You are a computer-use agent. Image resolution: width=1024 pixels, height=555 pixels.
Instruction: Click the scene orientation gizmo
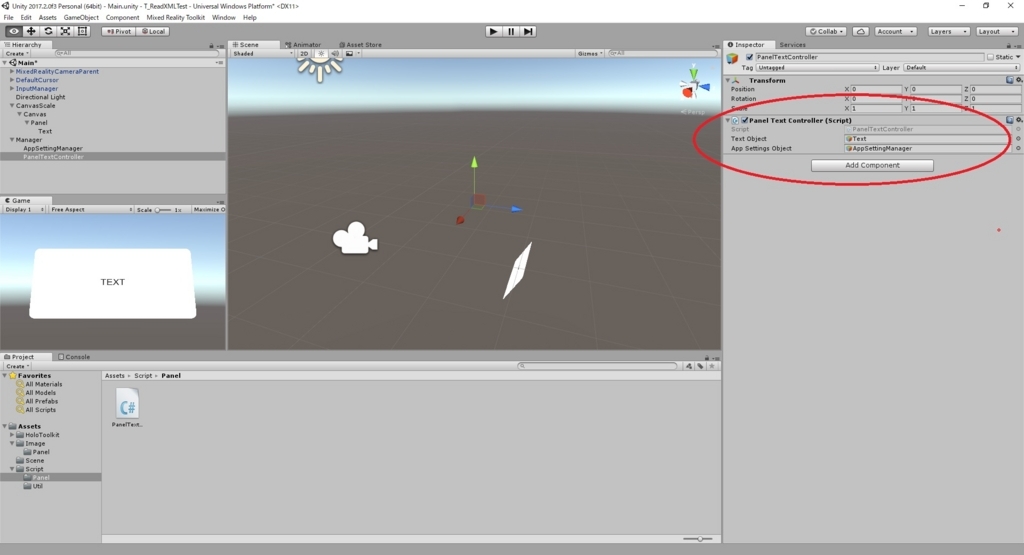click(694, 85)
